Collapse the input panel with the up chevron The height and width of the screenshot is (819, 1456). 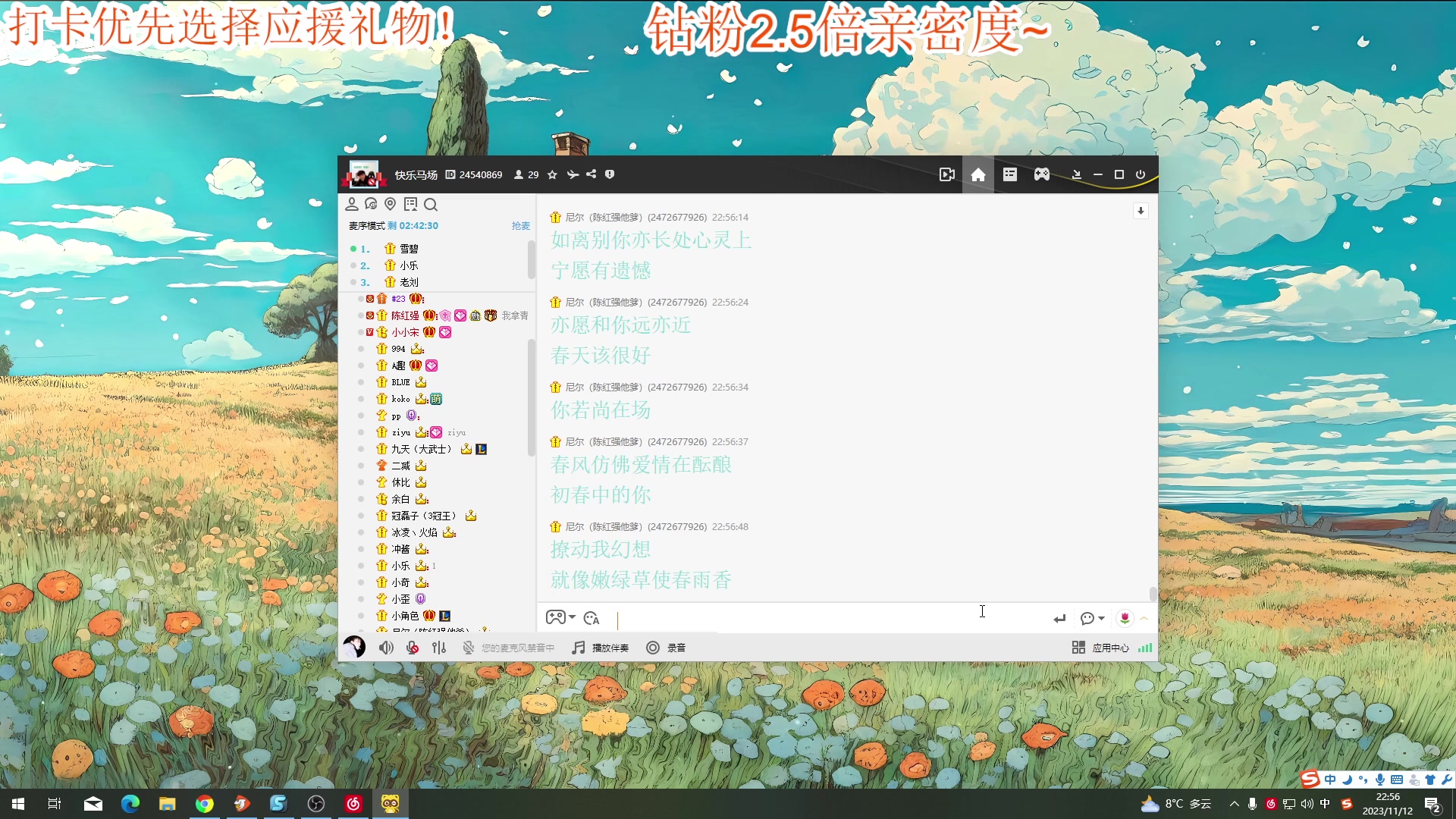pos(1145,618)
